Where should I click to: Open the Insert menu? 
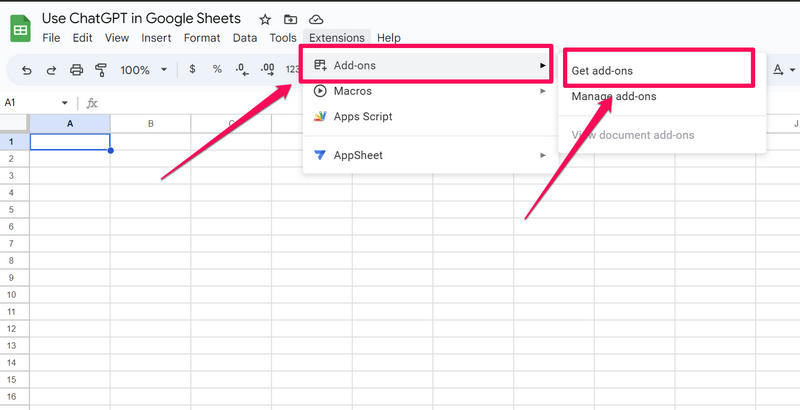point(156,38)
